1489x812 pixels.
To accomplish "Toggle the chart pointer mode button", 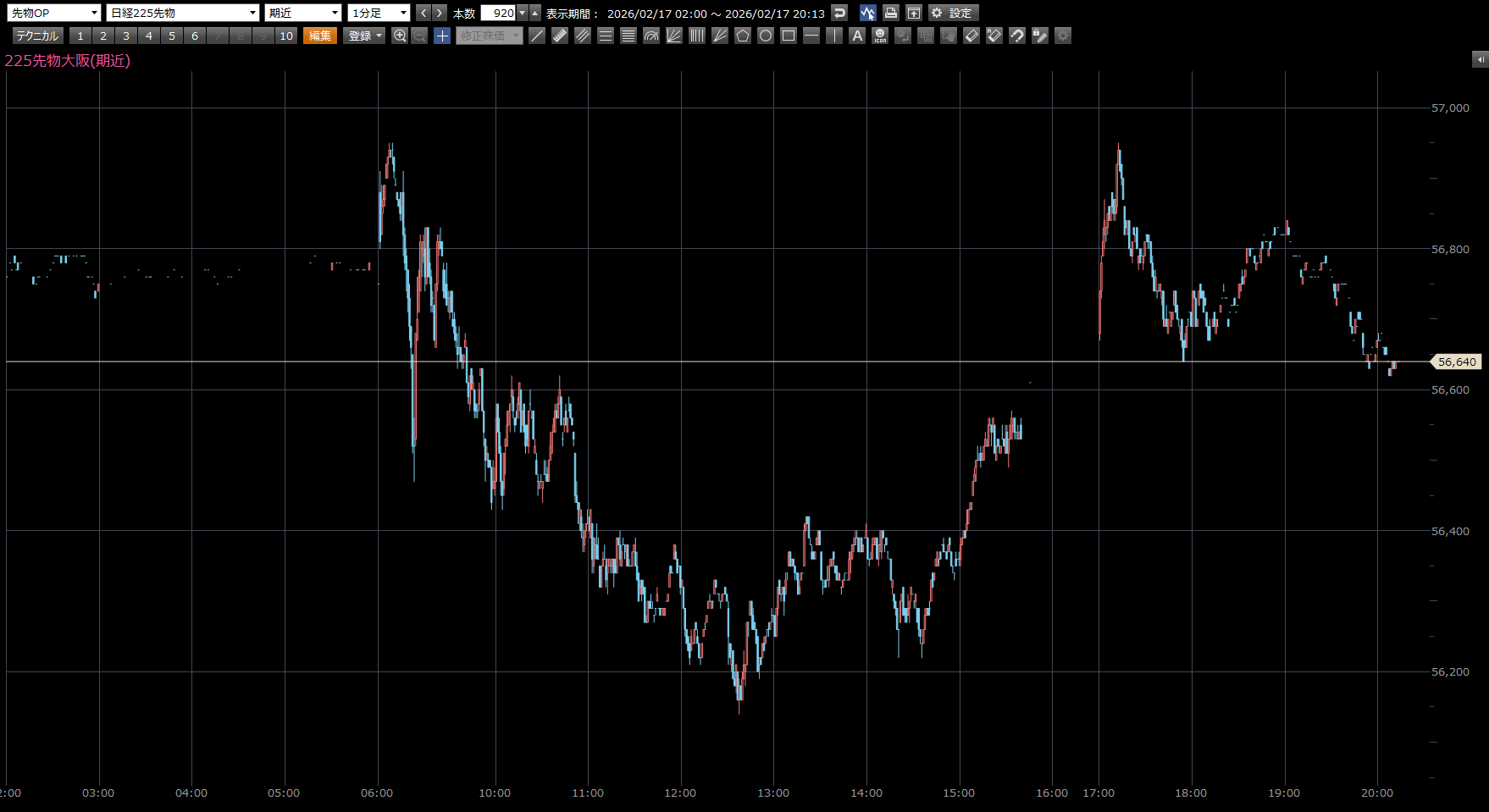I will pos(867,13).
